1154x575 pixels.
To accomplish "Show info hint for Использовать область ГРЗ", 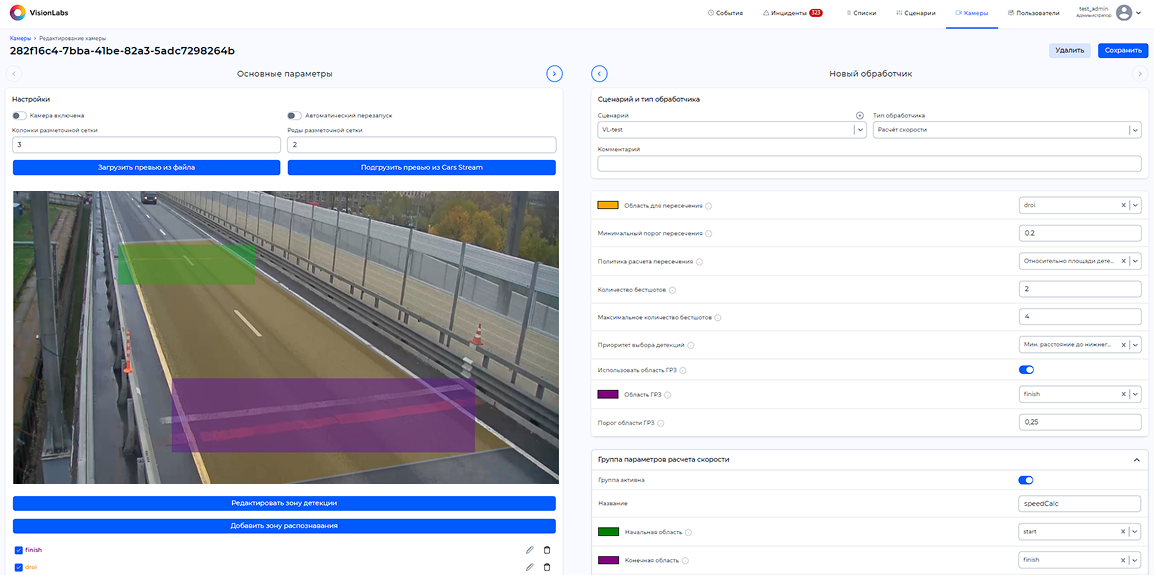I will pos(684,370).
